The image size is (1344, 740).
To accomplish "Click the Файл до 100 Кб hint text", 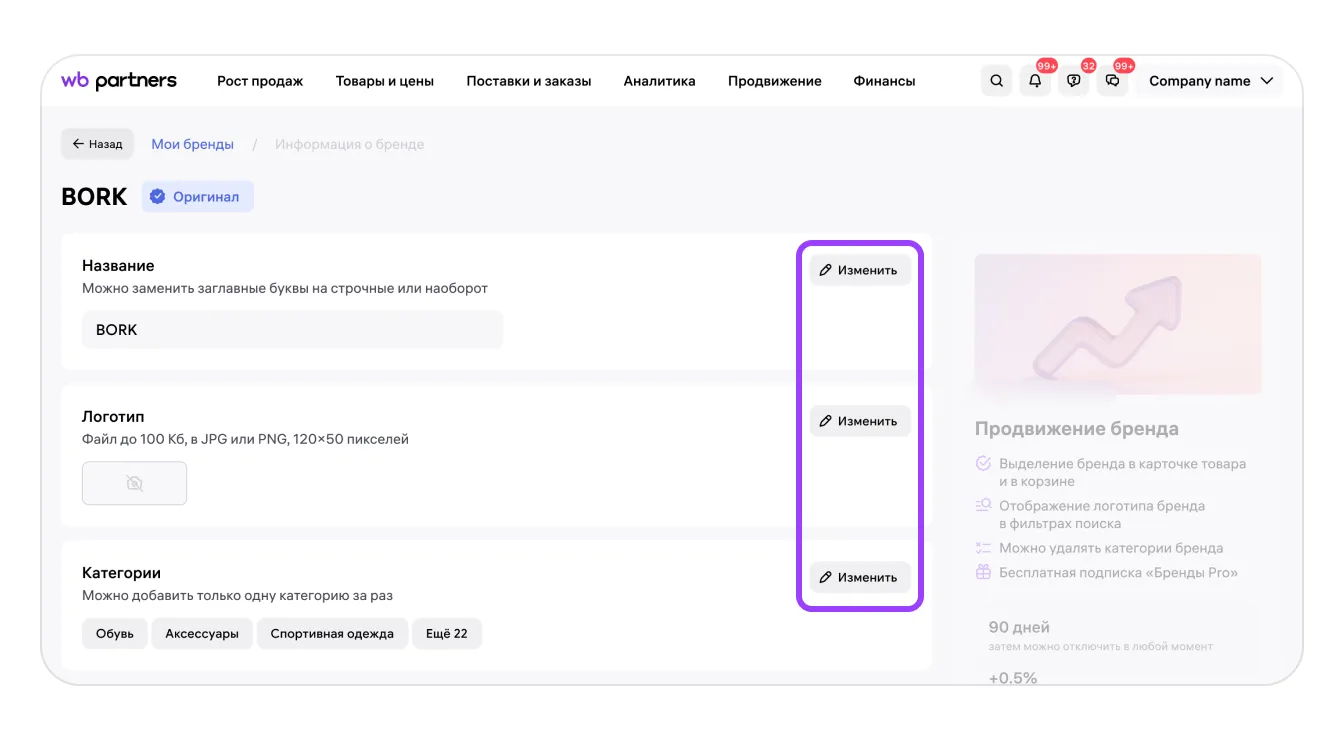I will pyautogui.click(x=245, y=439).
